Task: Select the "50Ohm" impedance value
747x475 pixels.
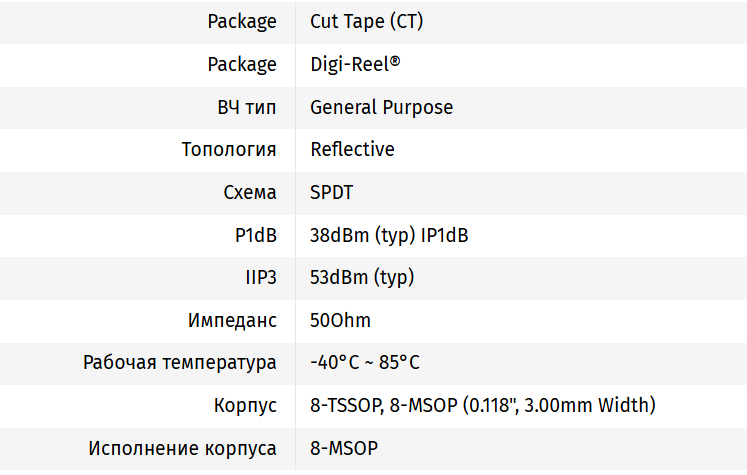Action: [340, 321]
